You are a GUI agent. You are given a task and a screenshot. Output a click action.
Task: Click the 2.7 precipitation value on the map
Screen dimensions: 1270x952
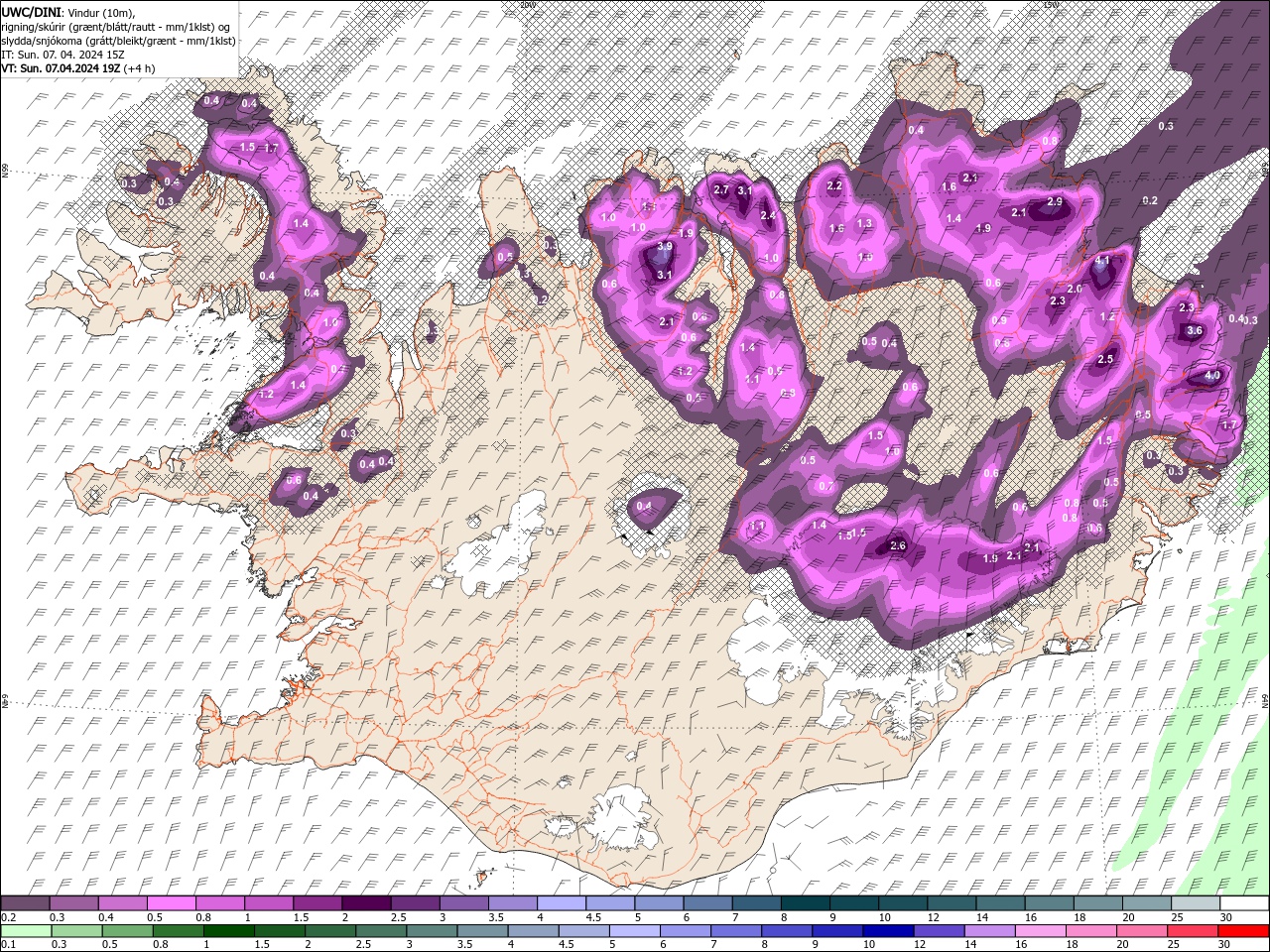click(721, 190)
